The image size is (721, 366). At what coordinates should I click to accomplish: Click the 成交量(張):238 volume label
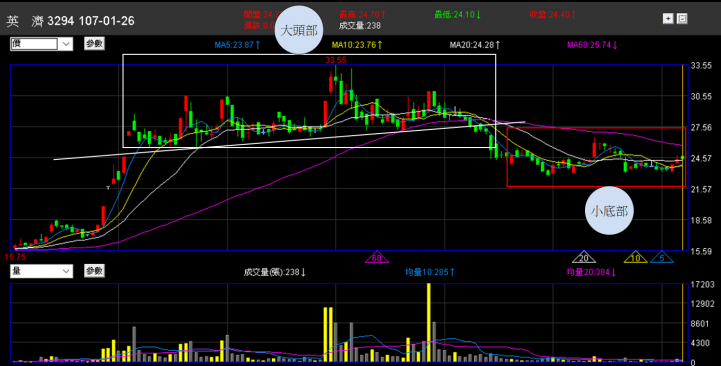275,272
